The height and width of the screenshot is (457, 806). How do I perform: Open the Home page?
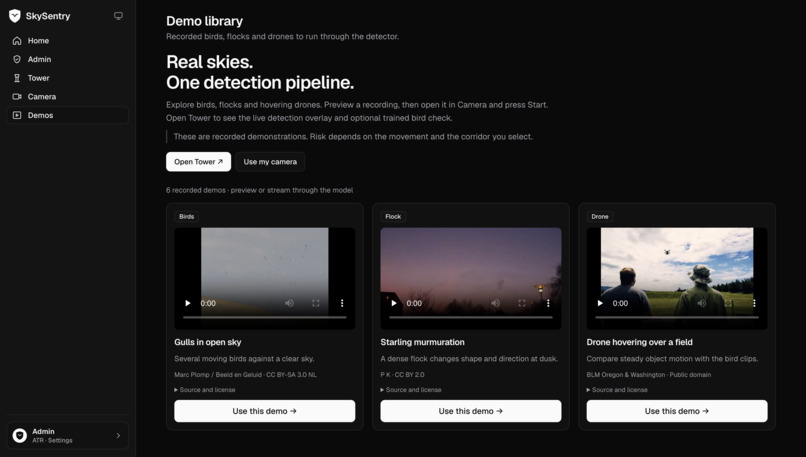pyautogui.click(x=67, y=41)
